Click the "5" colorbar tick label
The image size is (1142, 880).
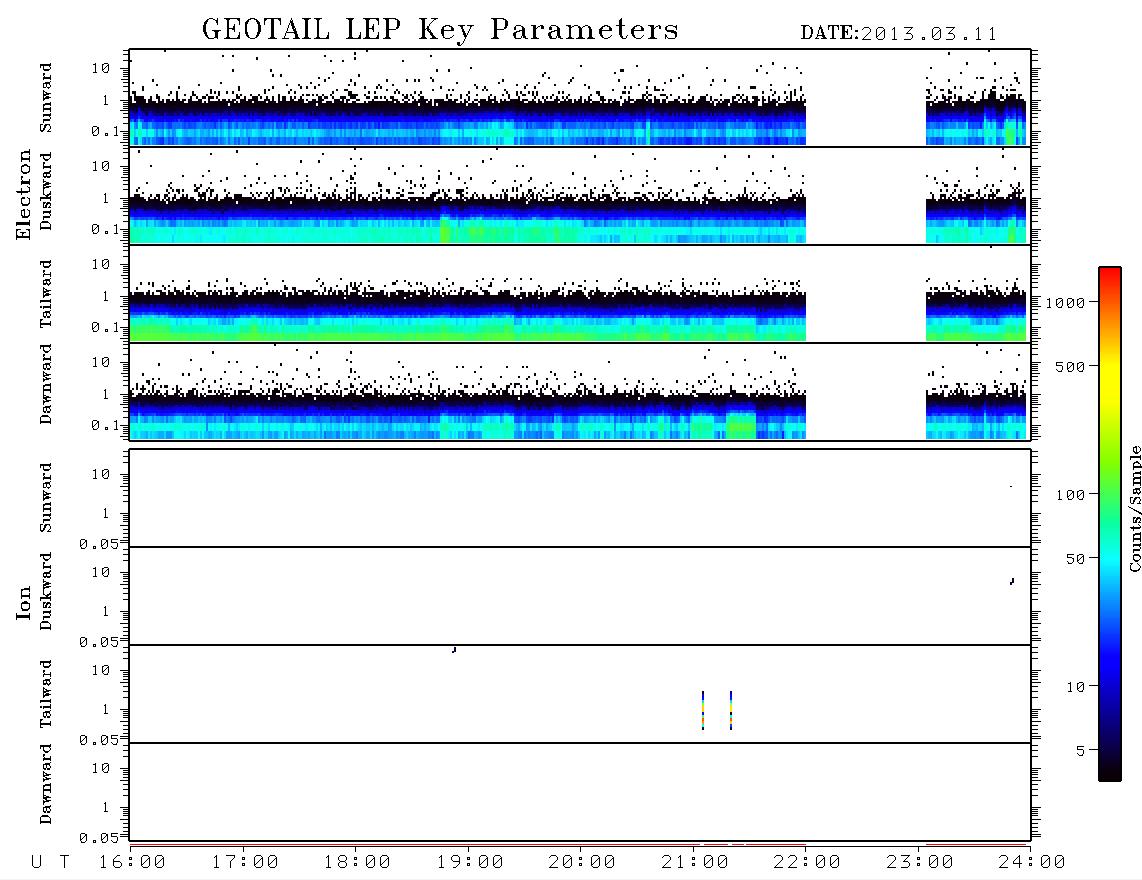1080,751
